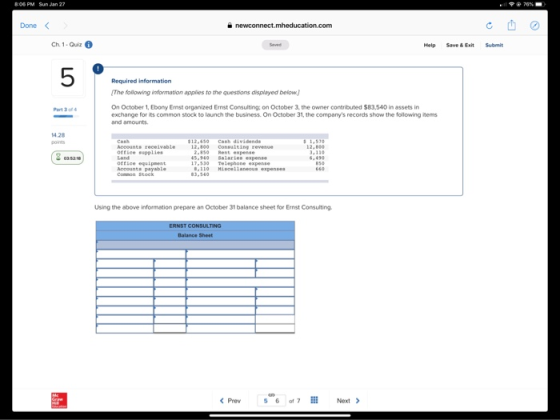Viewport: 560px width, 420px height.
Task: Open first asset account name dropdown
Action: pos(125,264)
